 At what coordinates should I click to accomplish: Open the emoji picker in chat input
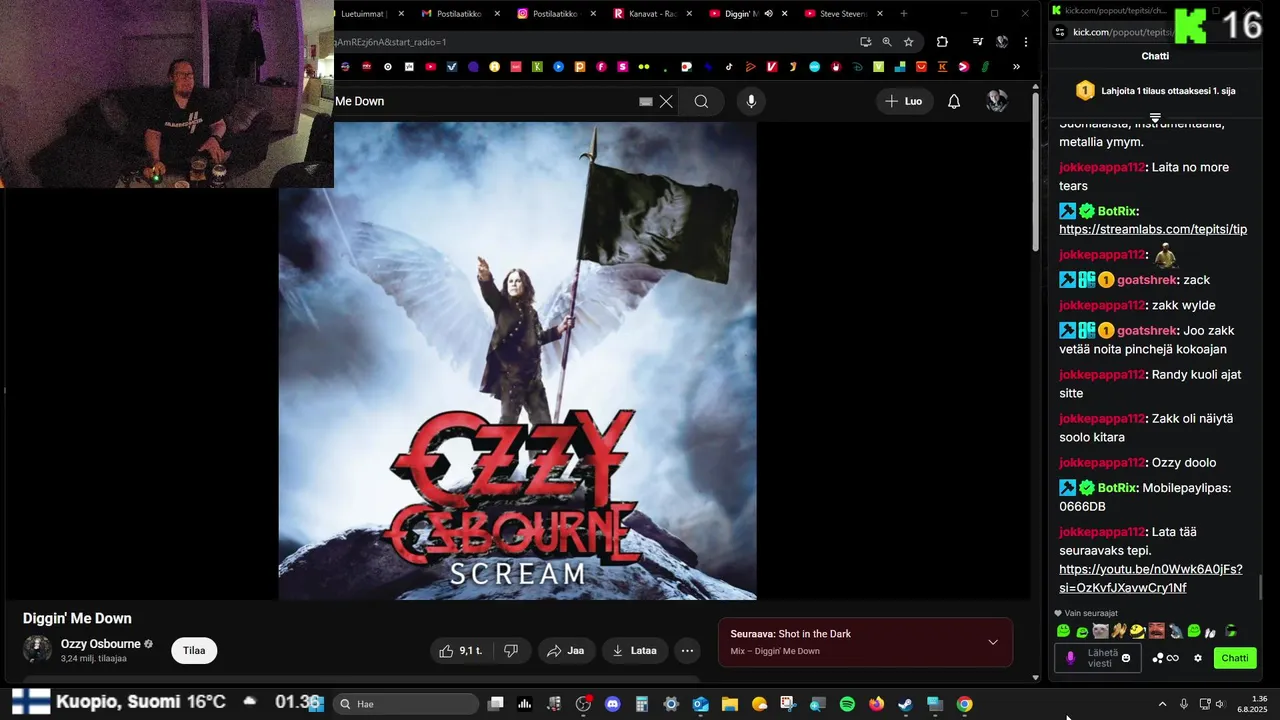pyautogui.click(x=1126, y=658)
